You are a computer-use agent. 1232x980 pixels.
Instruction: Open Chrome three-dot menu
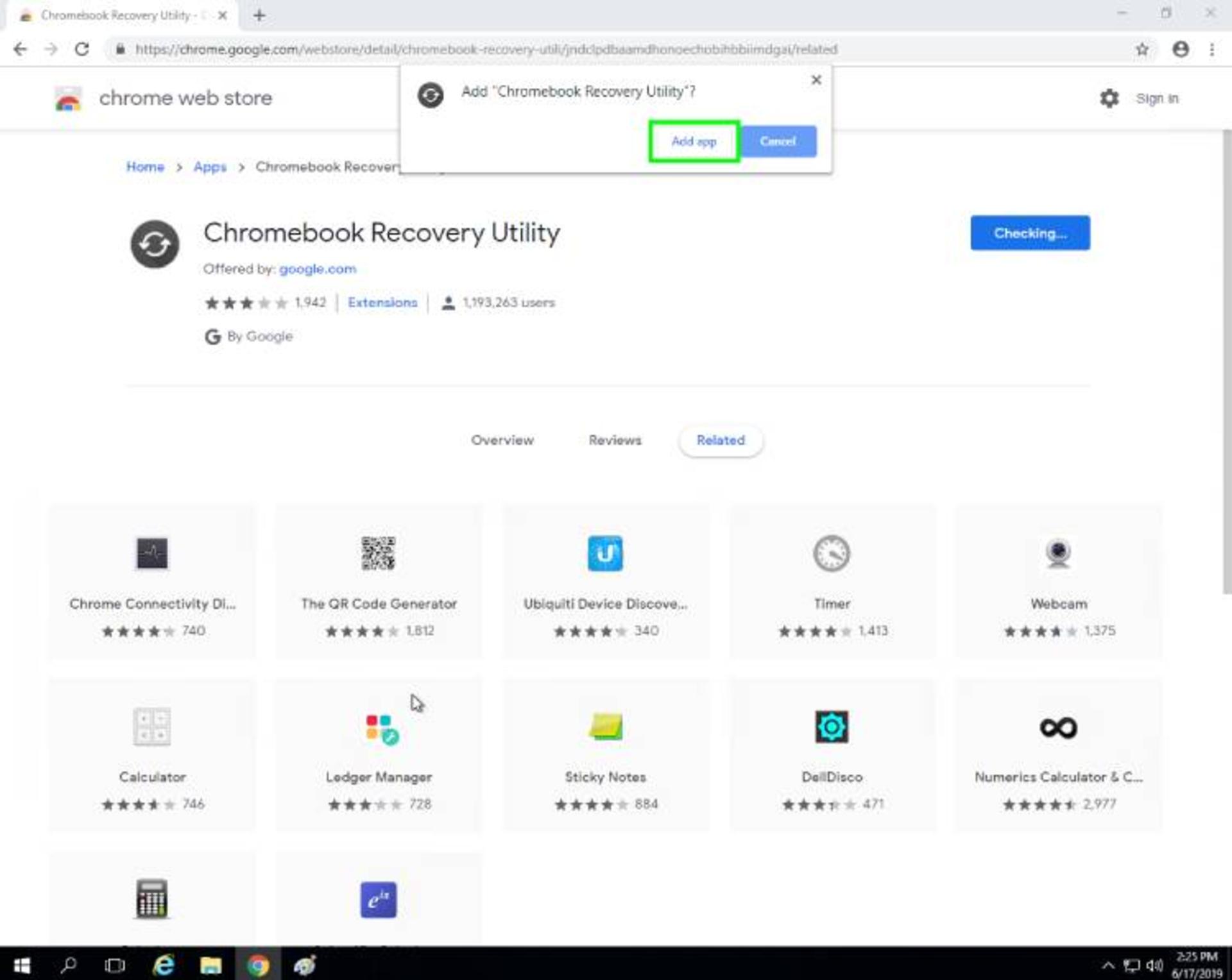(1211, 49)
